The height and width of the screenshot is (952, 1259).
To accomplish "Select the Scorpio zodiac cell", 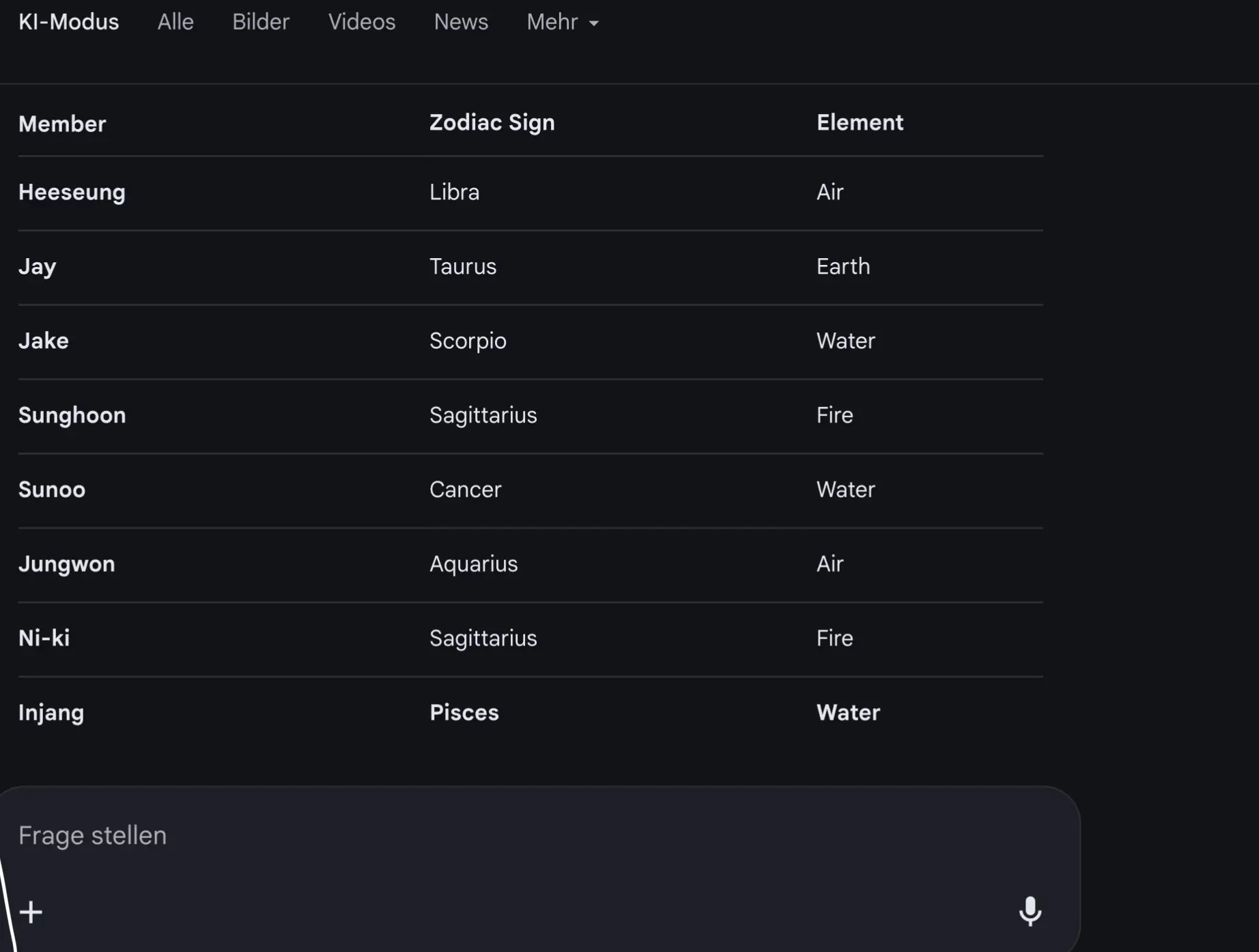I will click(x=468, y=341).
